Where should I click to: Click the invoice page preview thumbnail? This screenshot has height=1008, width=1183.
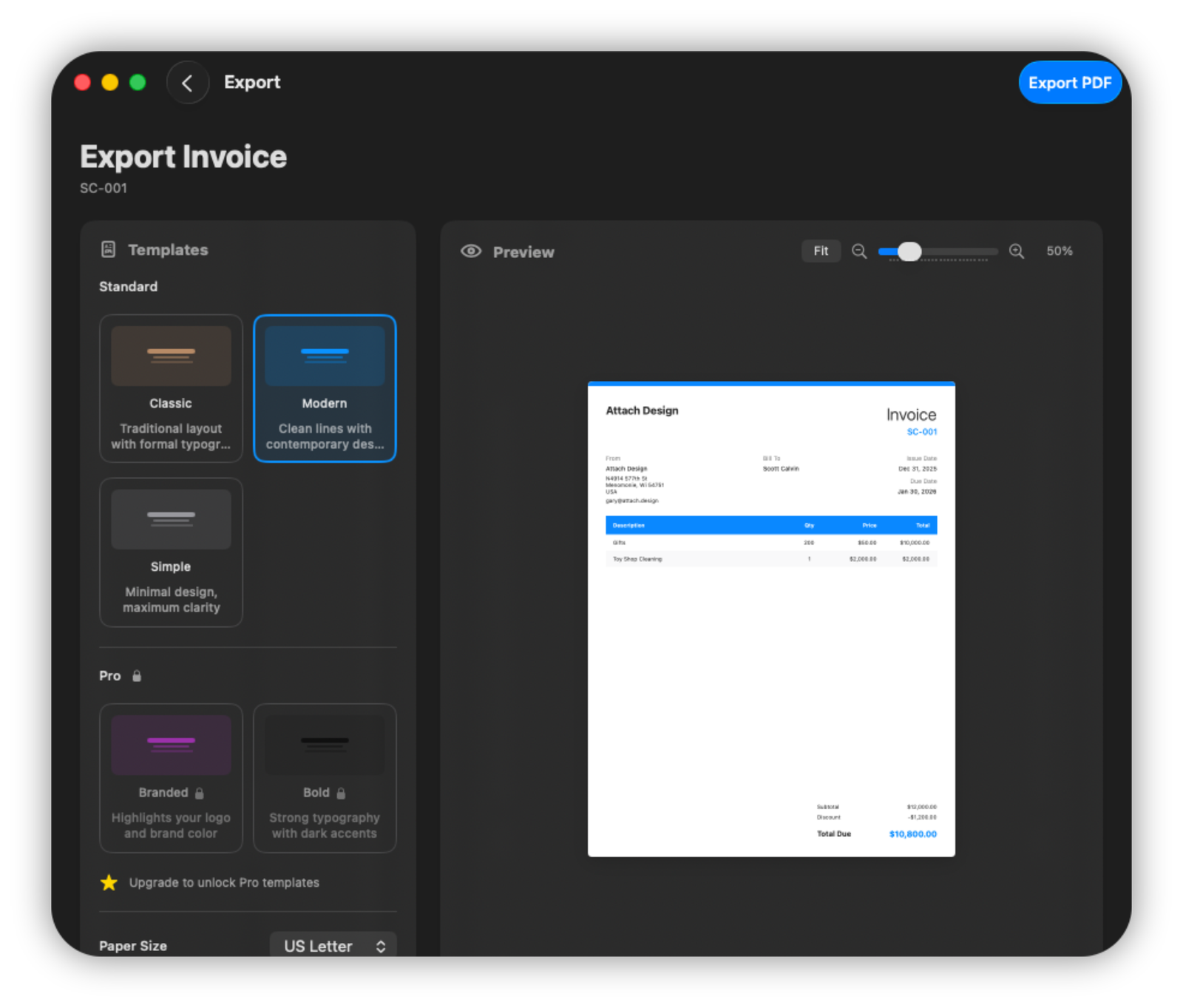[771, 619]
